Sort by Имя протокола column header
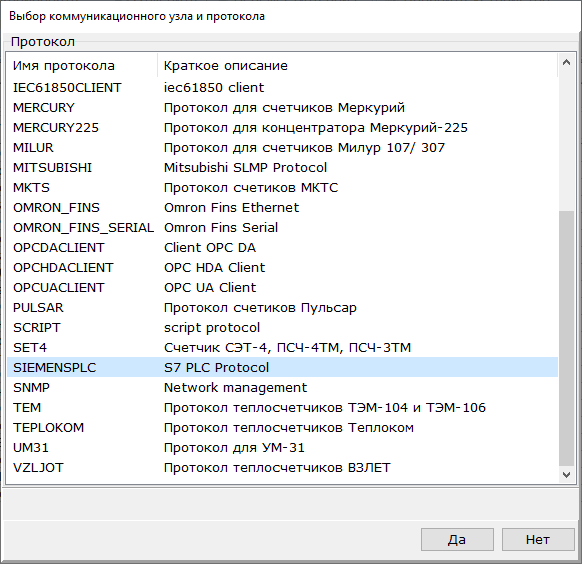 pyautogui.click(x=82, y=66)
